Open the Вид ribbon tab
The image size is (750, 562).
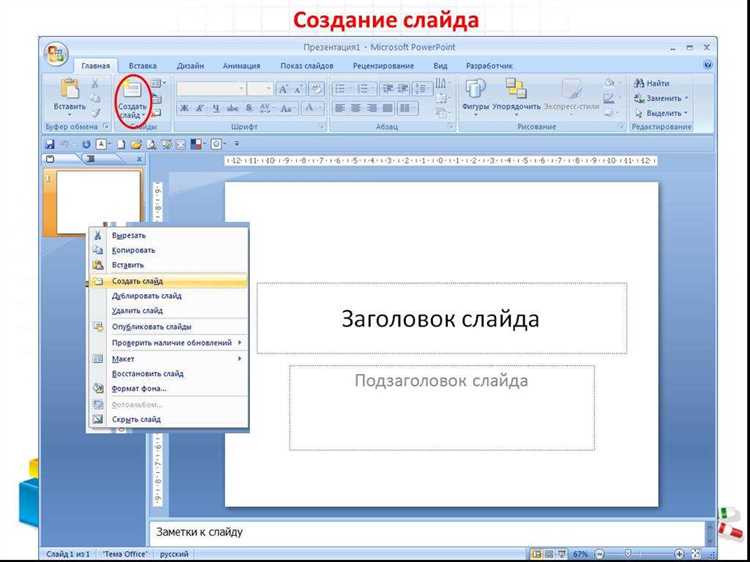440,66
